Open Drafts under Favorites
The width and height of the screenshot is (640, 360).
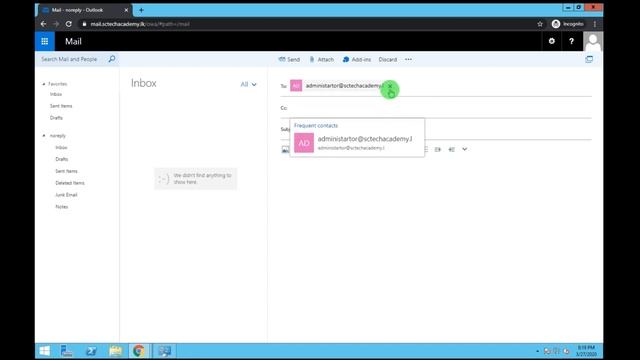(x=56, y=118)
